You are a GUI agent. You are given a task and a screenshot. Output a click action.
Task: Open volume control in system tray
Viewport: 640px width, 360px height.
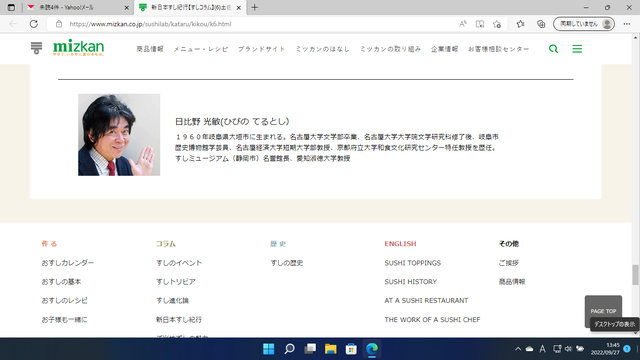point(568,349)
